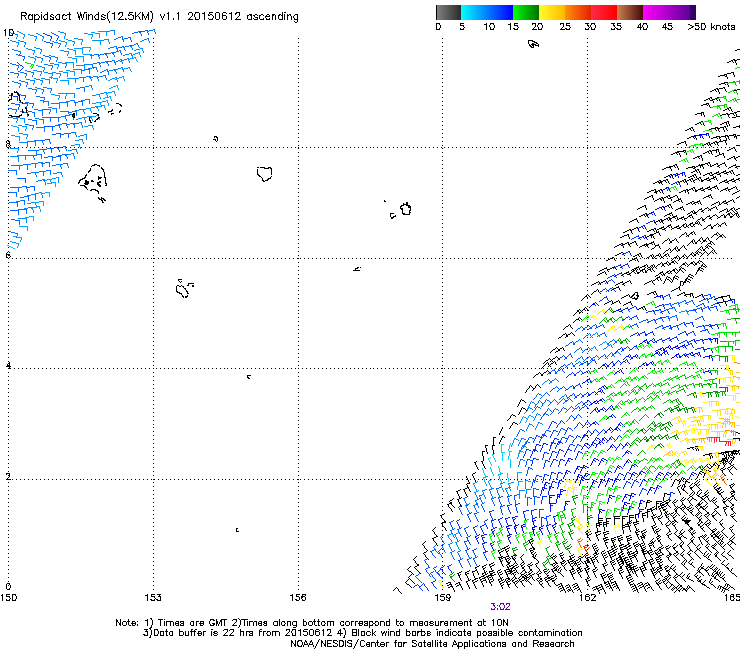Image resolution: width=740 pixels, height=650 pixels.
Task: Click the date text '20150612 ascending'
Action: tap(243, 17)
